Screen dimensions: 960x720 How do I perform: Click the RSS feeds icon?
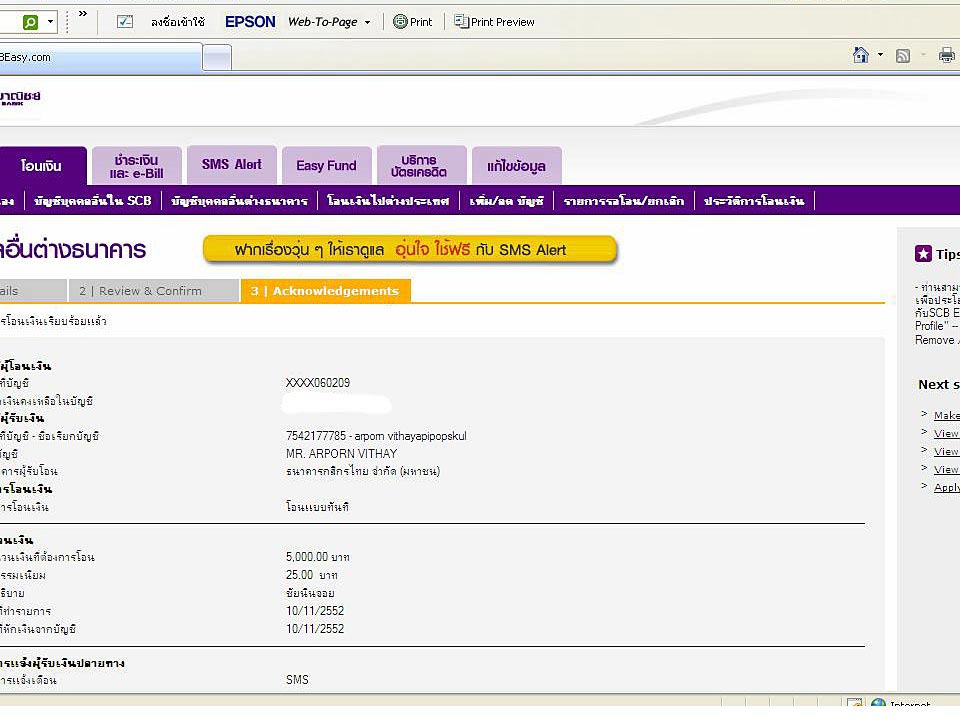pyautogui.click(x=903, y=56)
